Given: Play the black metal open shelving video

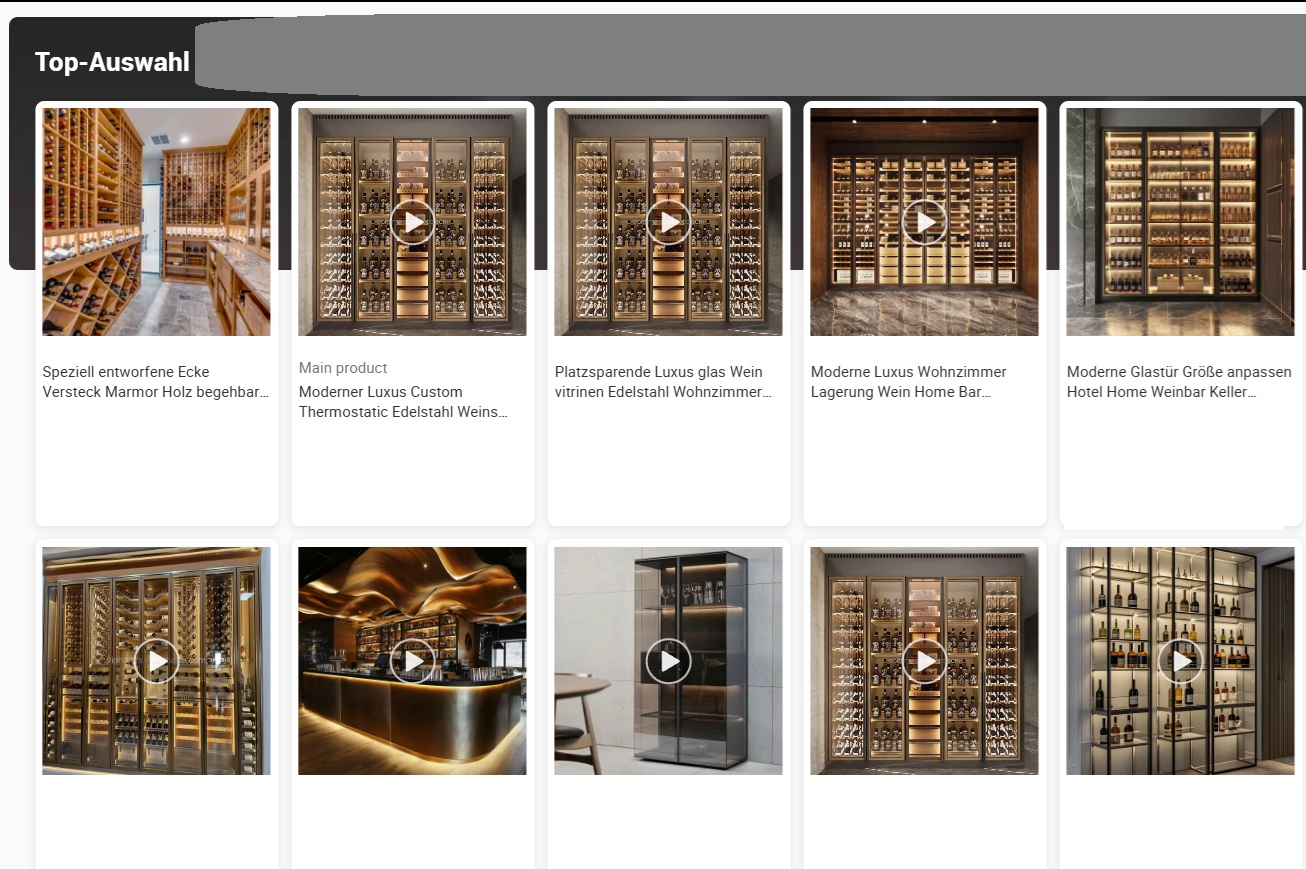Looking at the screenshot, I should 1180,661.
